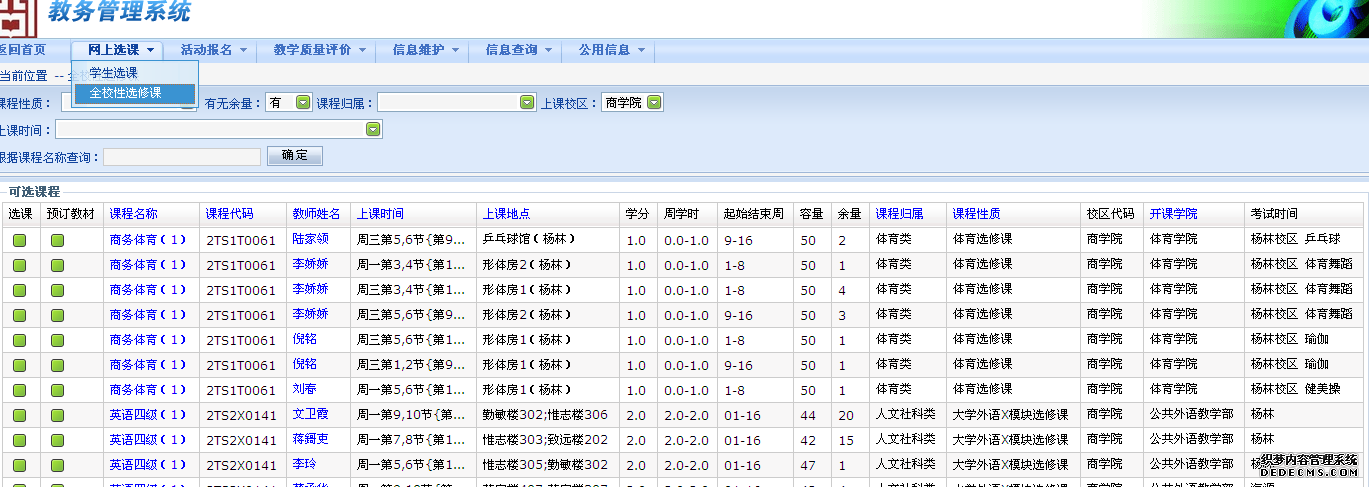
Task: Open the 有无余量 dropdown
Action: click(x=289, y=102)
